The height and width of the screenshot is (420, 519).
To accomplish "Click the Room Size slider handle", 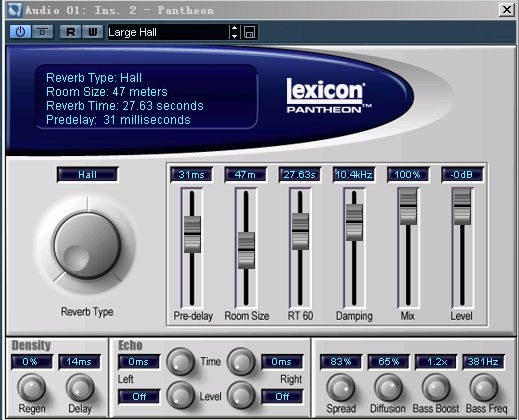I will [246, 251].
